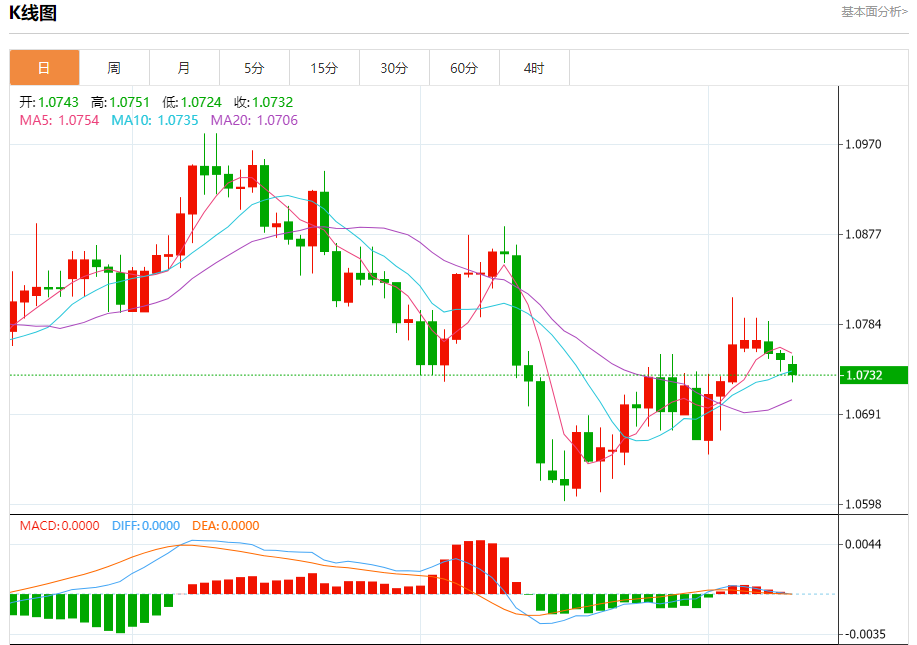Viewport: 917px width, 645px height.
Task: Click the latest green candlestick at the chart's right end
Action: [792, 370]
